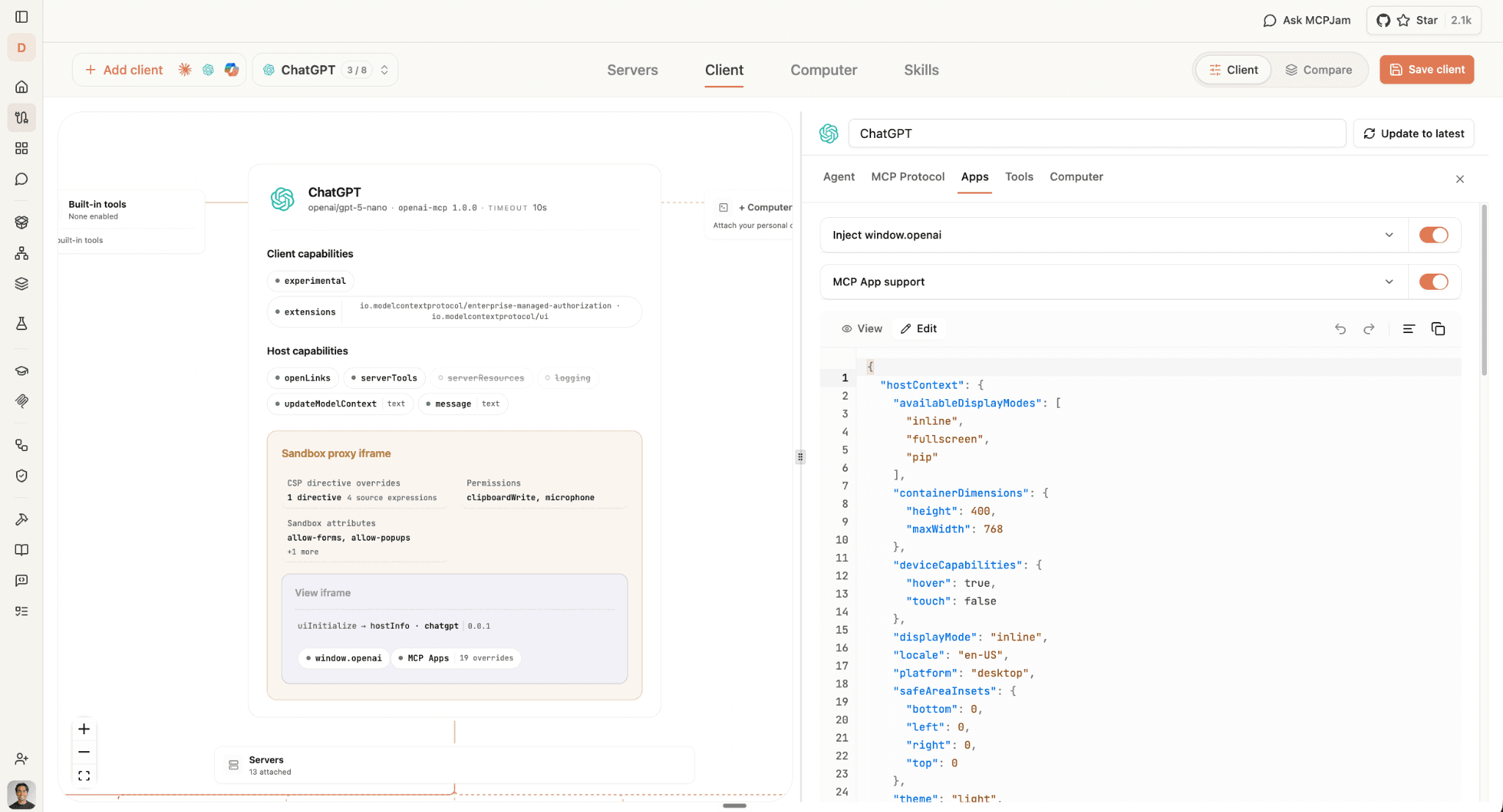
Task: Open the Servers tab
Action: 633,70
